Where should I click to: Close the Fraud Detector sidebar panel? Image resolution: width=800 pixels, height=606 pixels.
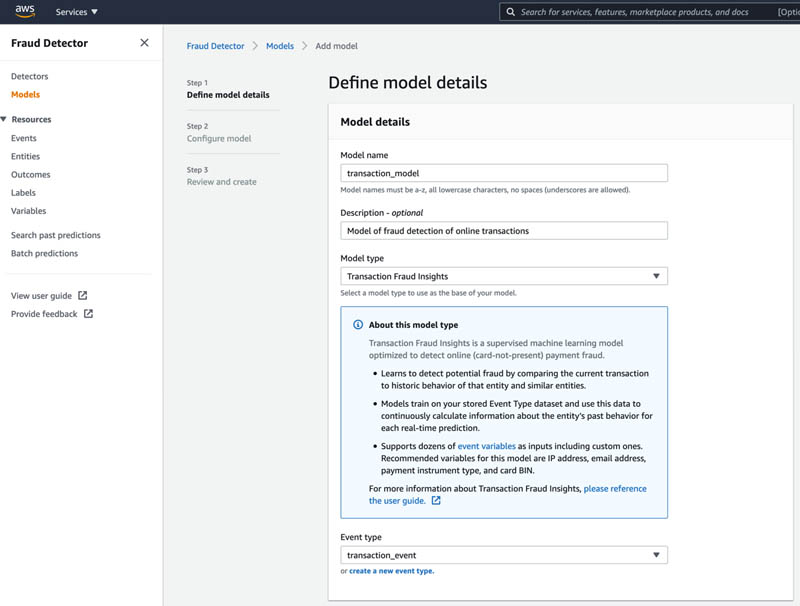(x=144, y=43)
